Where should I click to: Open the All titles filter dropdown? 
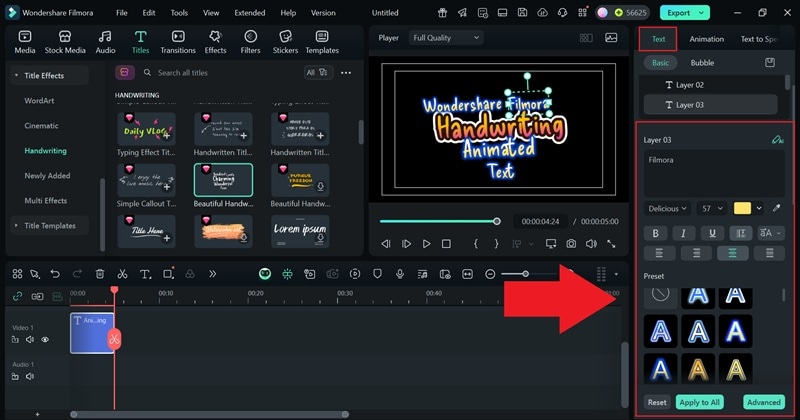(x=317, y=72)
